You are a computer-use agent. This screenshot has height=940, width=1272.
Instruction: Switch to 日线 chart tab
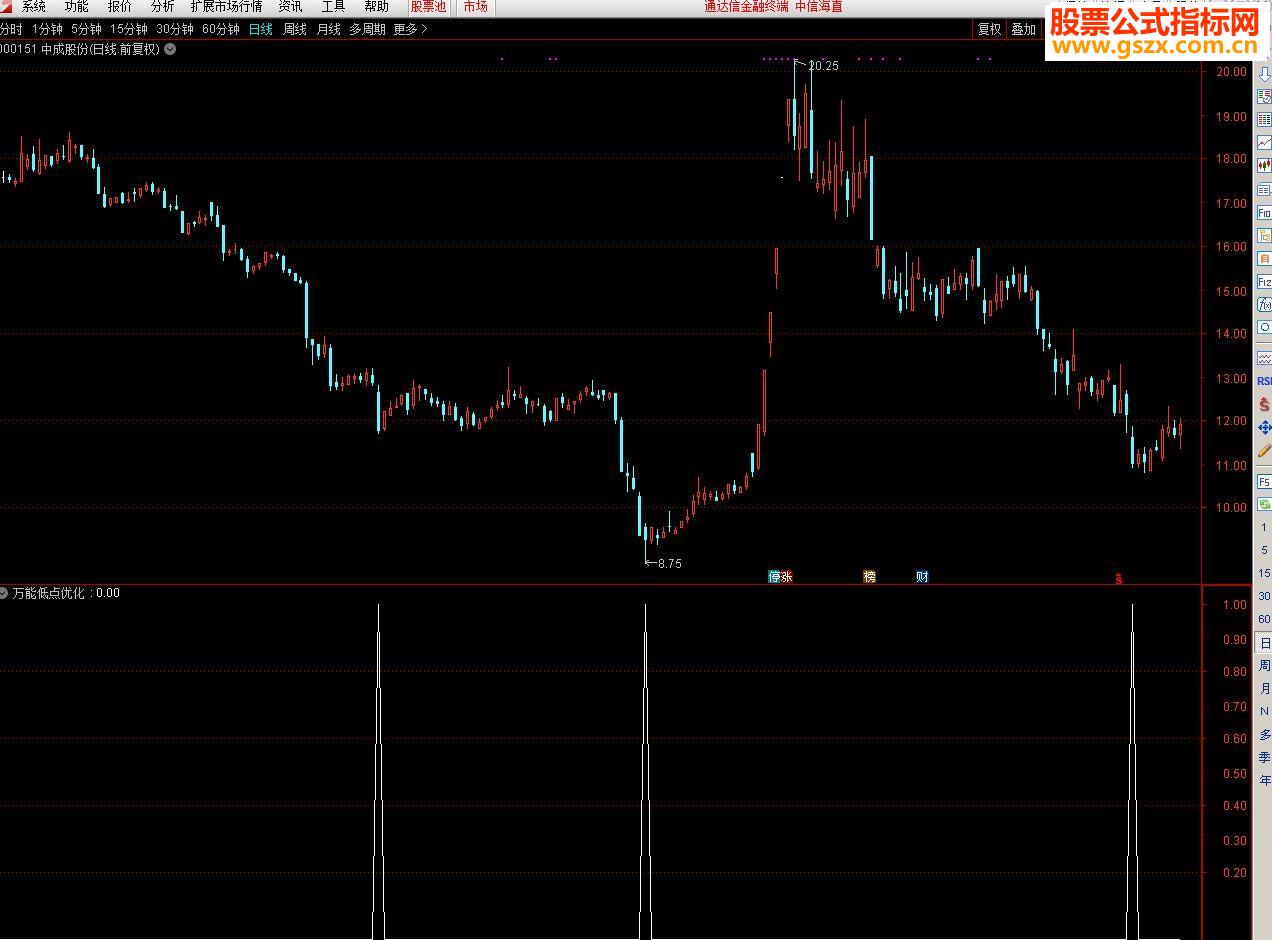click(260, 29)
